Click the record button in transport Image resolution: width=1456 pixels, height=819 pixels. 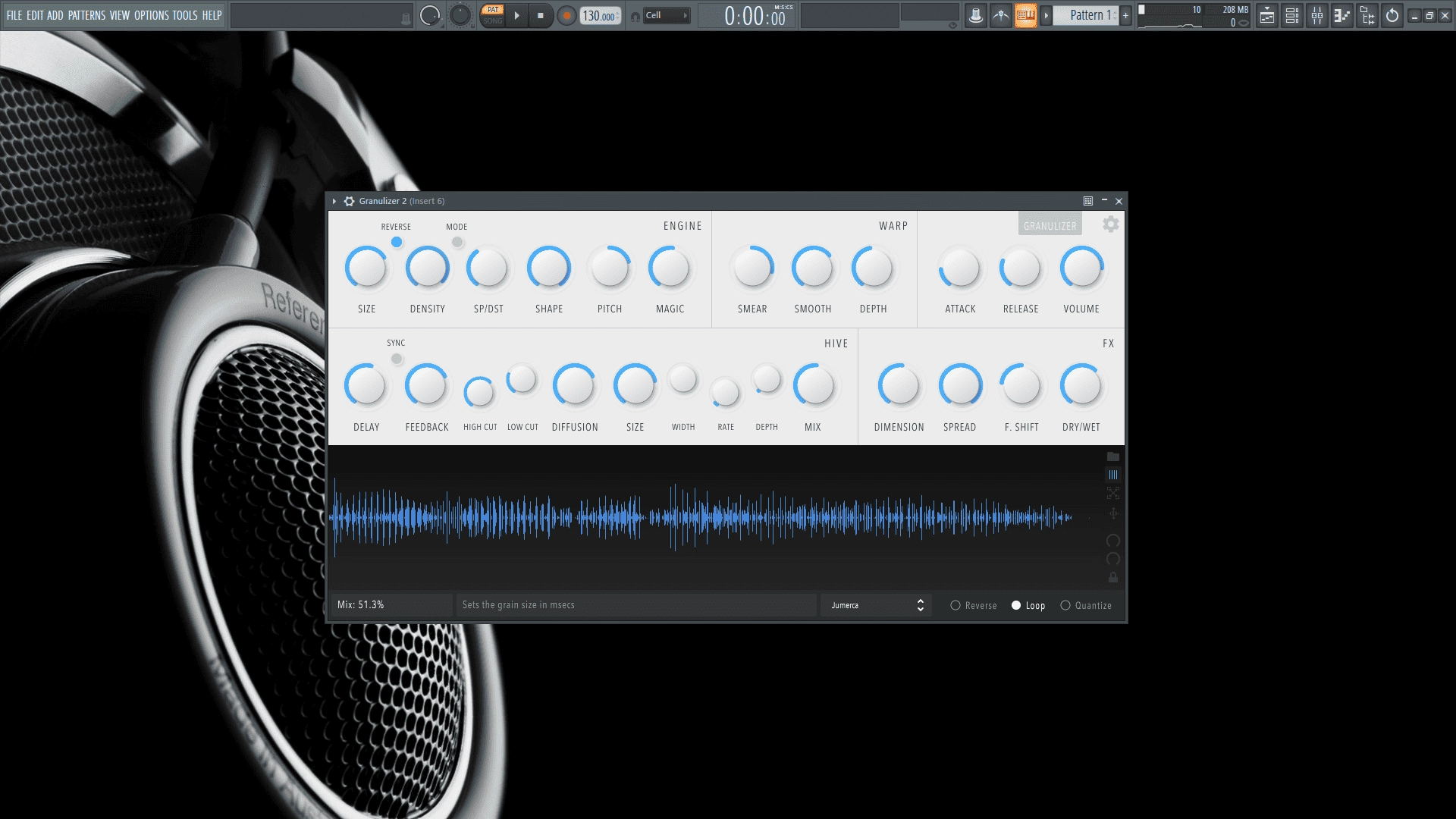pos(566,15)
